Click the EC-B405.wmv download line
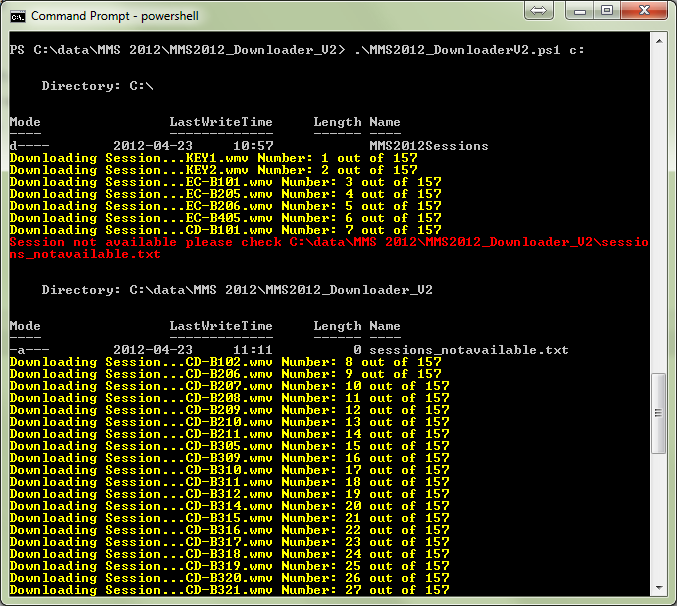Image resolution: width=677 pixels, height=606 pixels. (x=226, y=218)
